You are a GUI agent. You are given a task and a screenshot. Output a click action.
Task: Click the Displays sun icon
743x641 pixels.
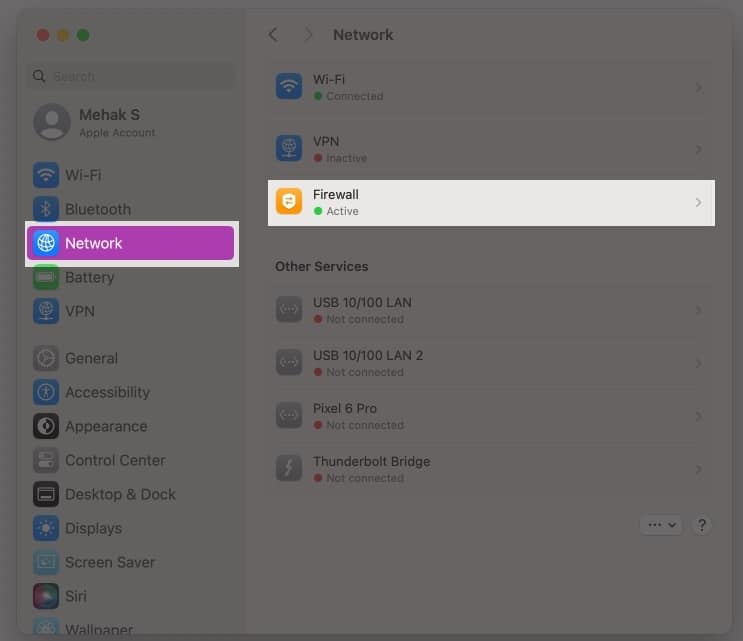(46, 528)
